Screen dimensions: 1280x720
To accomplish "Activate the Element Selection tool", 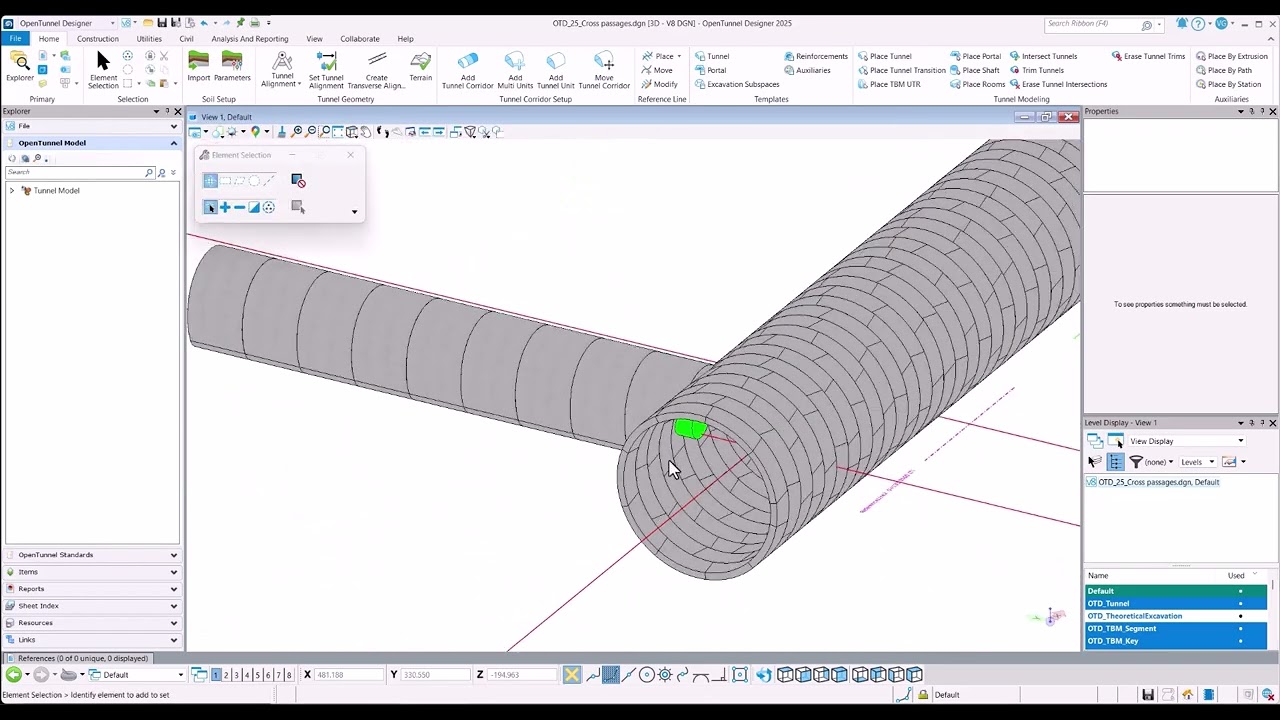I will tap(103, 69).
